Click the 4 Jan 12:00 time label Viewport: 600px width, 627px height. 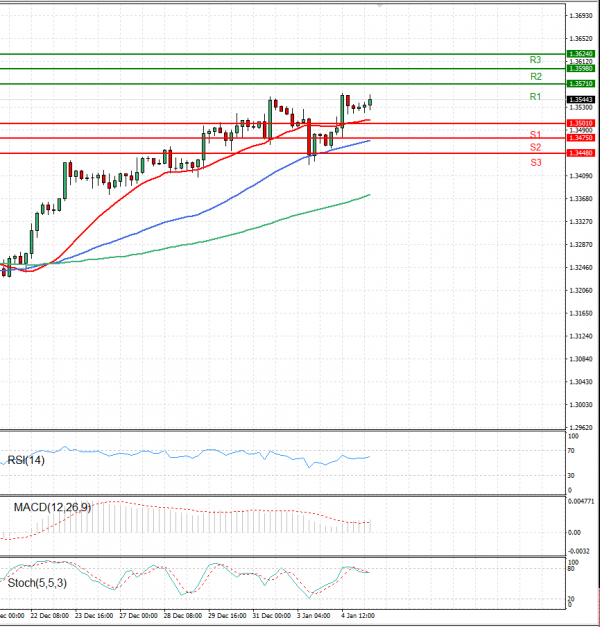click(x=358, y=615)
